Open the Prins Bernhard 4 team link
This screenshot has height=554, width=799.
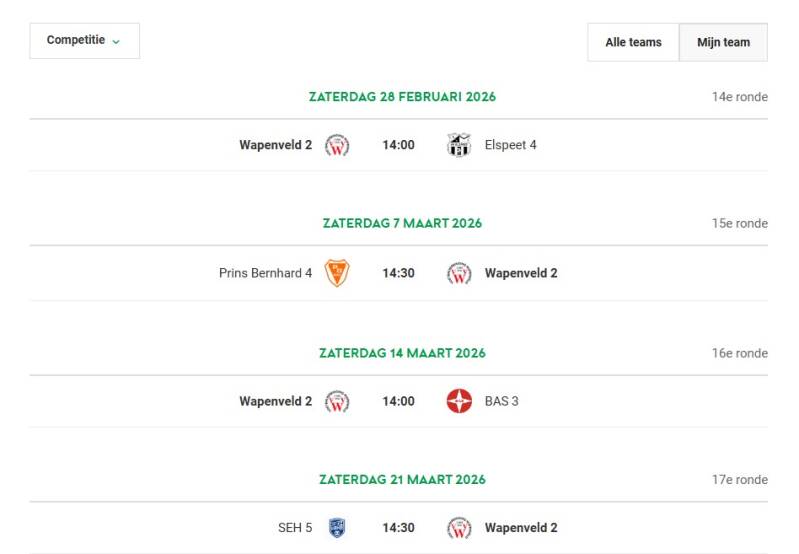pyautogui.click(x=265, y=273)
